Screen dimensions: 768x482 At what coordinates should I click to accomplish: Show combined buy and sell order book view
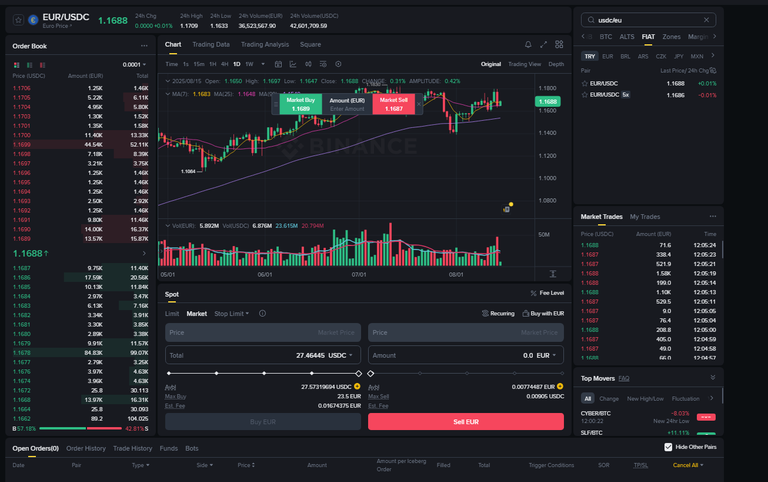click(x=17, y=65)
